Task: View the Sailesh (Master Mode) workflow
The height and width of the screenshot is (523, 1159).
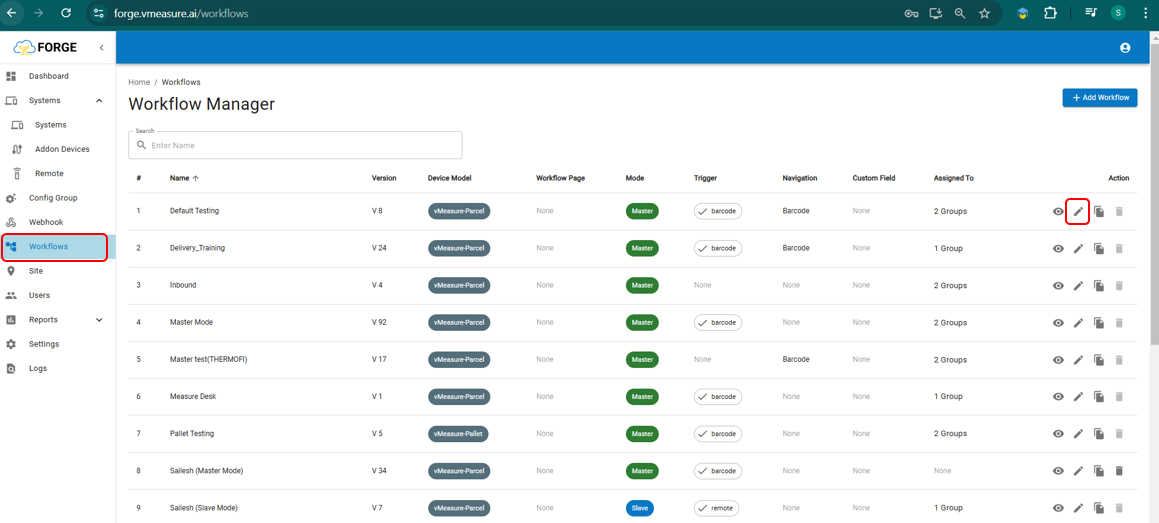Action: 1058,471
